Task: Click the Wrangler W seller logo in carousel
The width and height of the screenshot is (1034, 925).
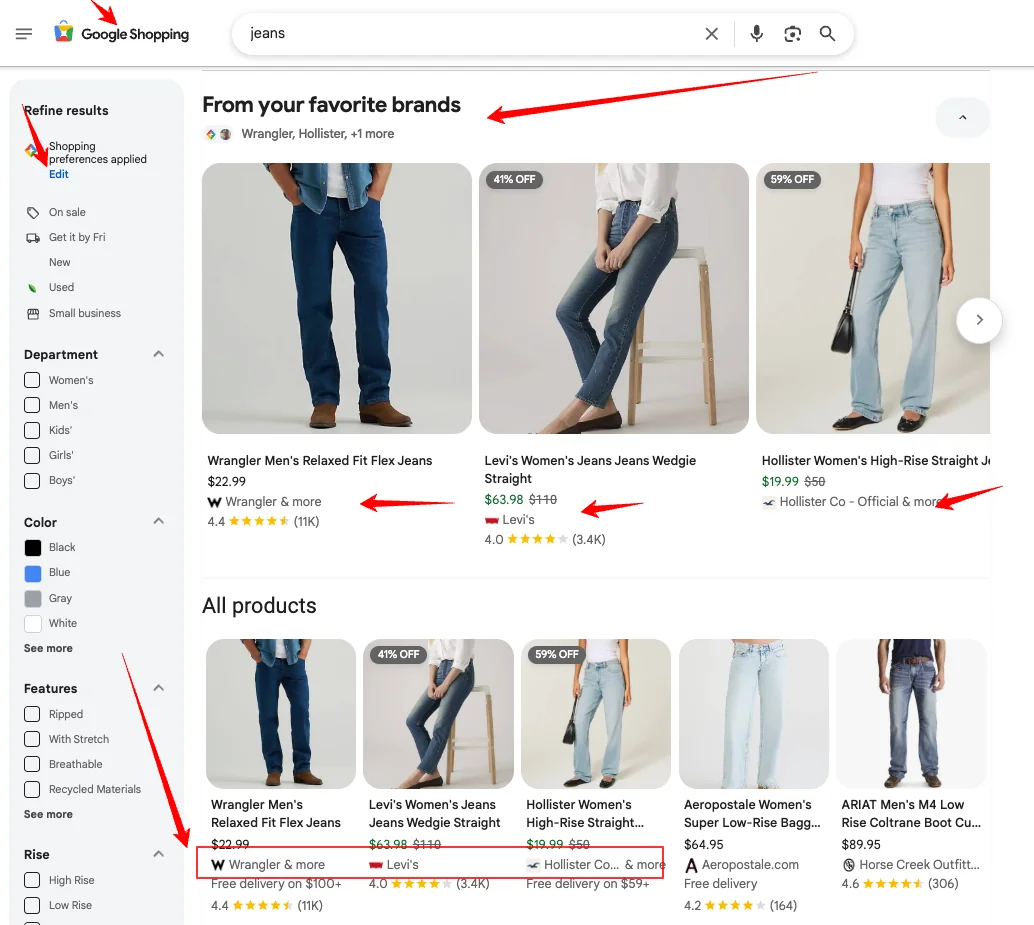Action: click(214, 502)
